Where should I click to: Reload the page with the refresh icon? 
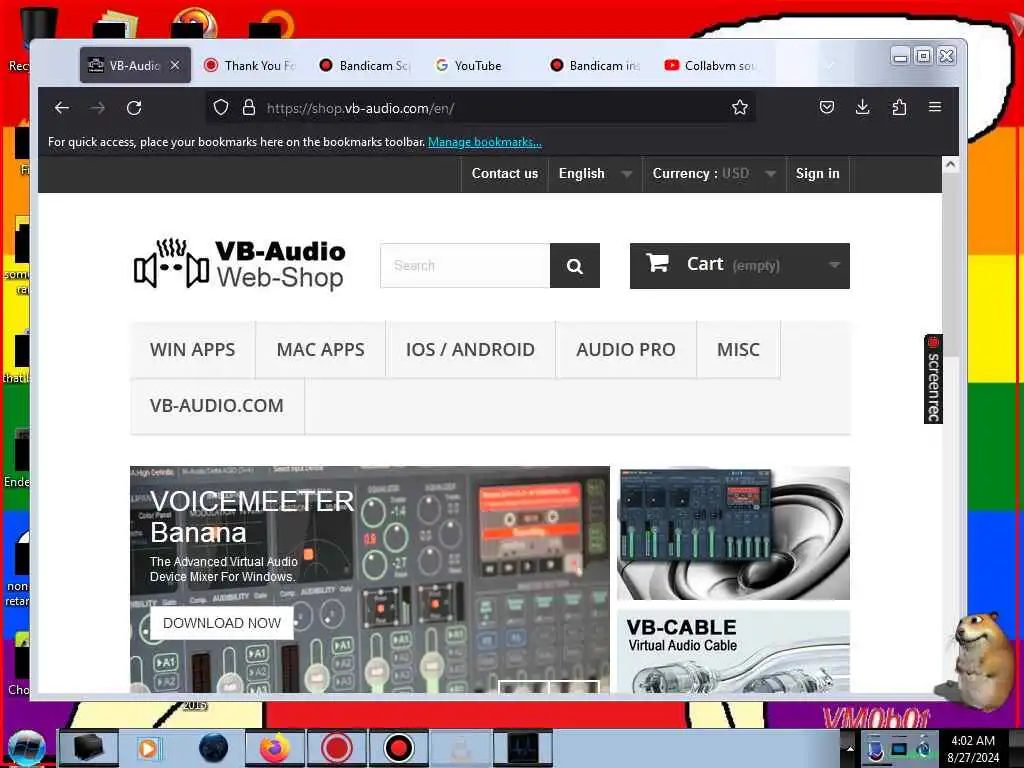point(134,108)
